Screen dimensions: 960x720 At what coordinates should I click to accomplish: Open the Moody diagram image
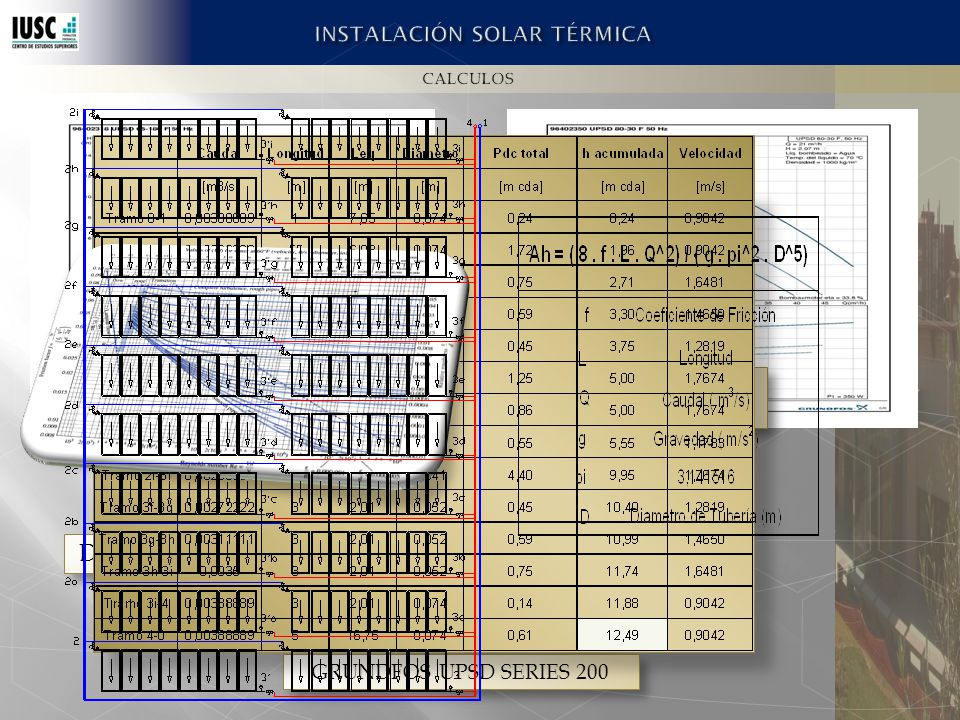click(245, 362)
